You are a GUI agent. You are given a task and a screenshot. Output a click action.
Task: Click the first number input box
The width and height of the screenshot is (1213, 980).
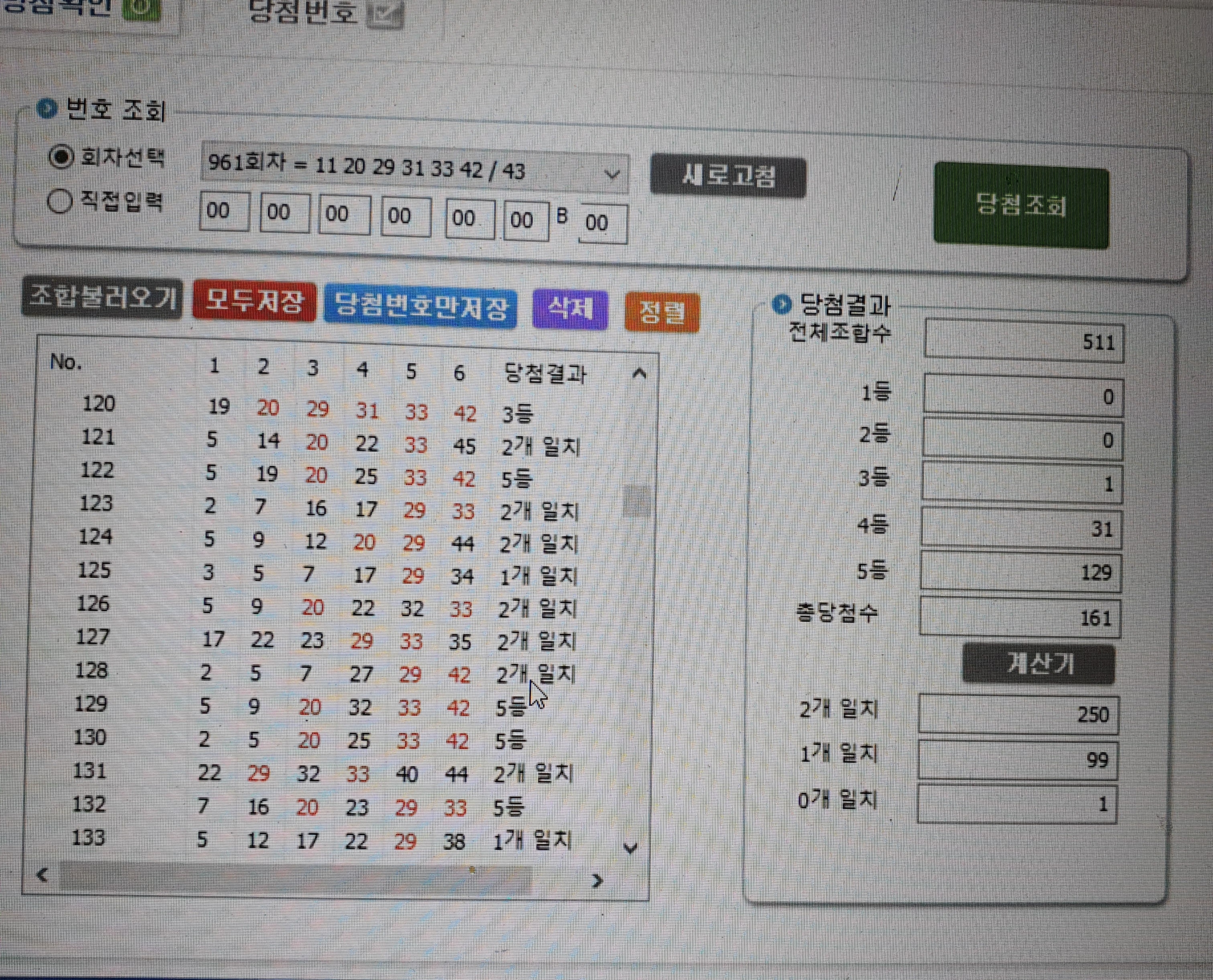[224, 212]
